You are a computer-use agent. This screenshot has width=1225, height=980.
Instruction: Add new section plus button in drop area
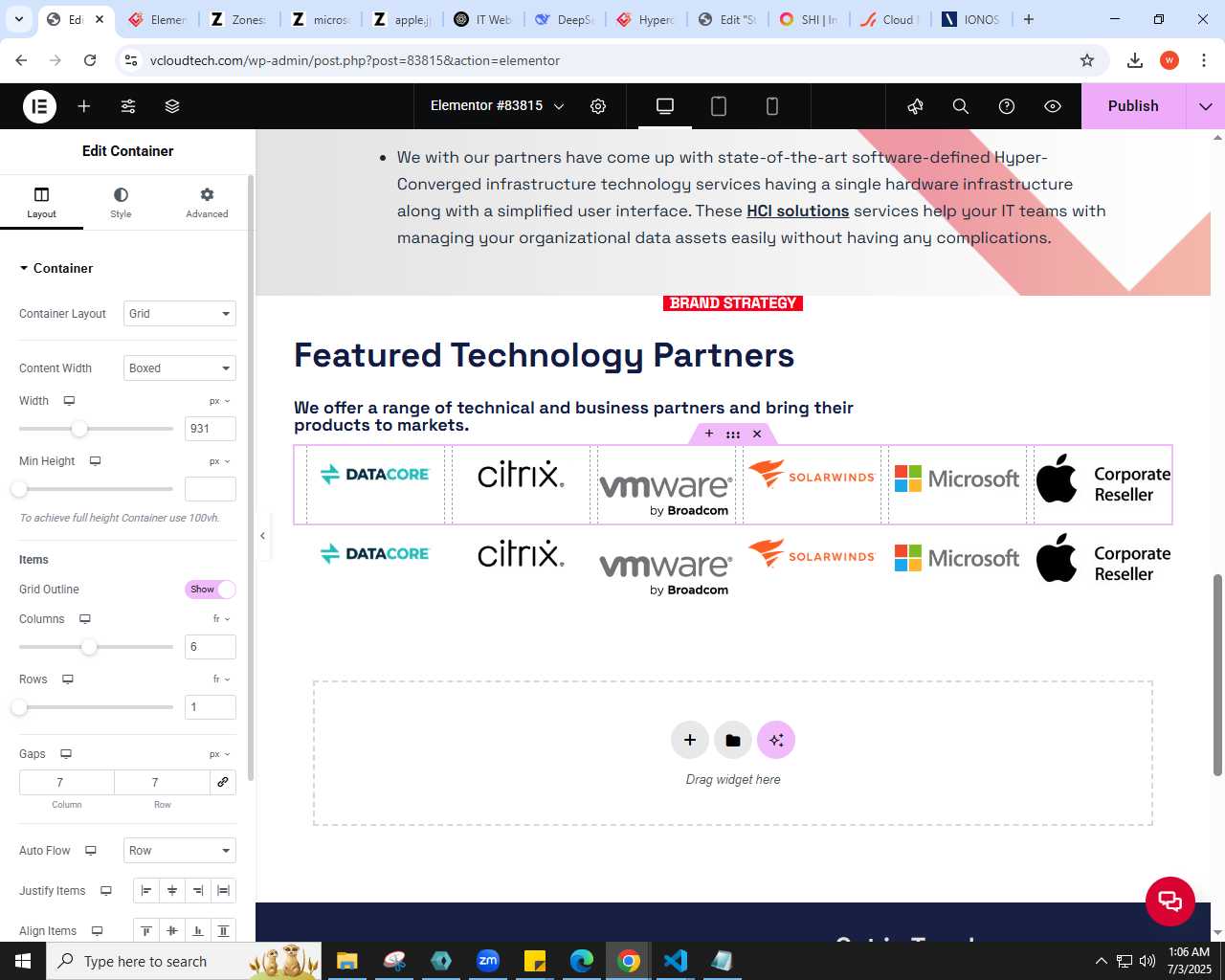coord(690,740)
